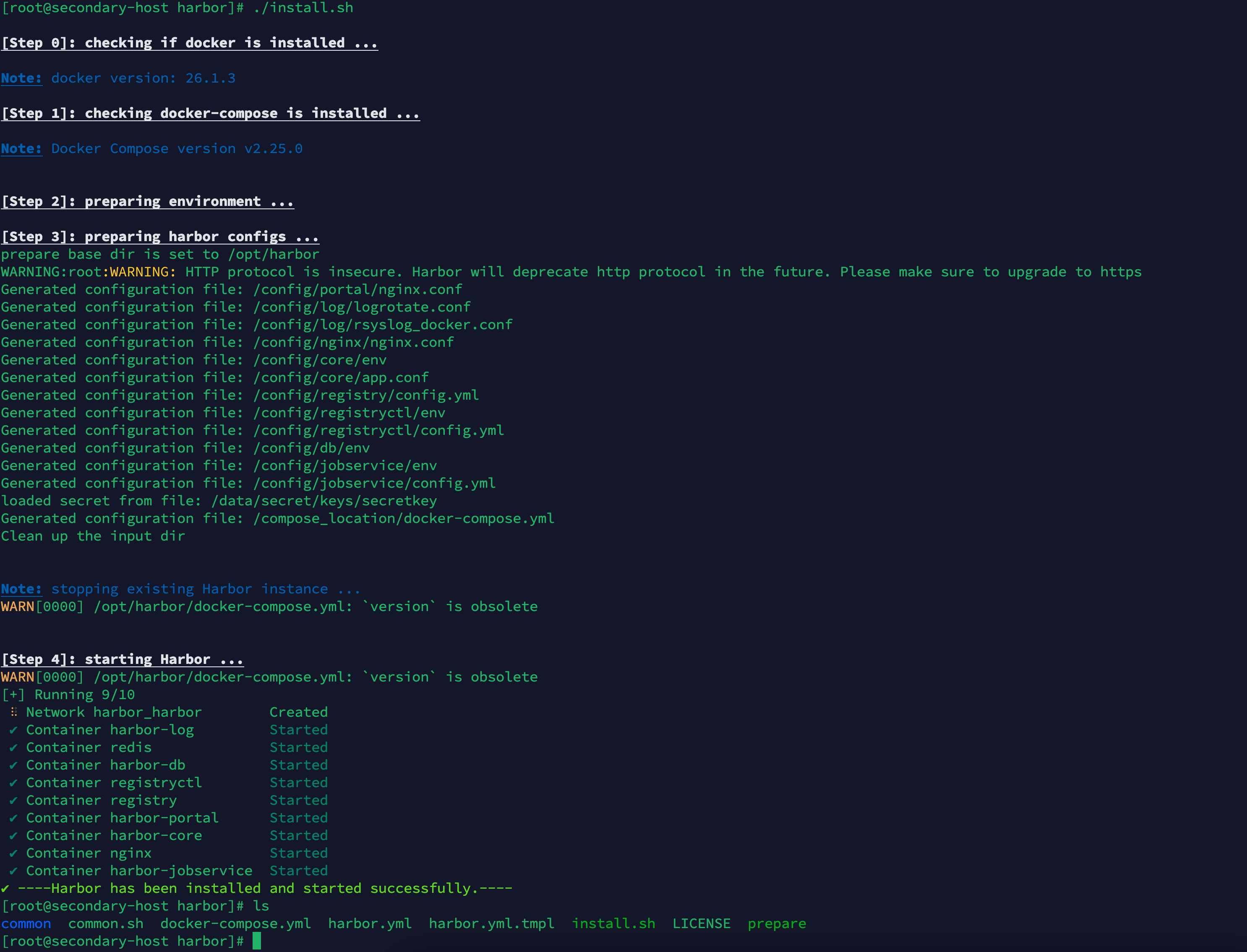Viewport: 1247px width, 952px height.
Task: Click the WARN line right below the Step 4 heading
Action: [x=269, y=676]
